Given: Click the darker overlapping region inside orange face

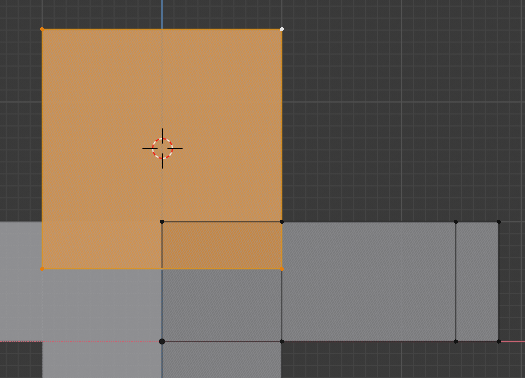Looking at the screenshot, I should [x=222, y=245].
